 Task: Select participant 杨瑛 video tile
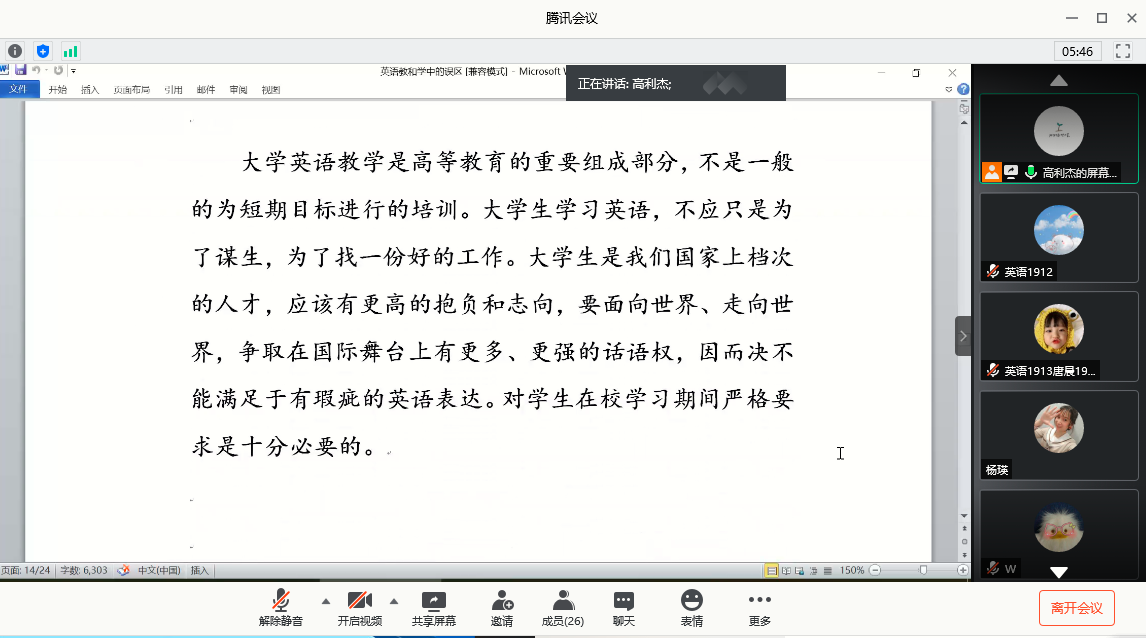tap(1058, 434)
